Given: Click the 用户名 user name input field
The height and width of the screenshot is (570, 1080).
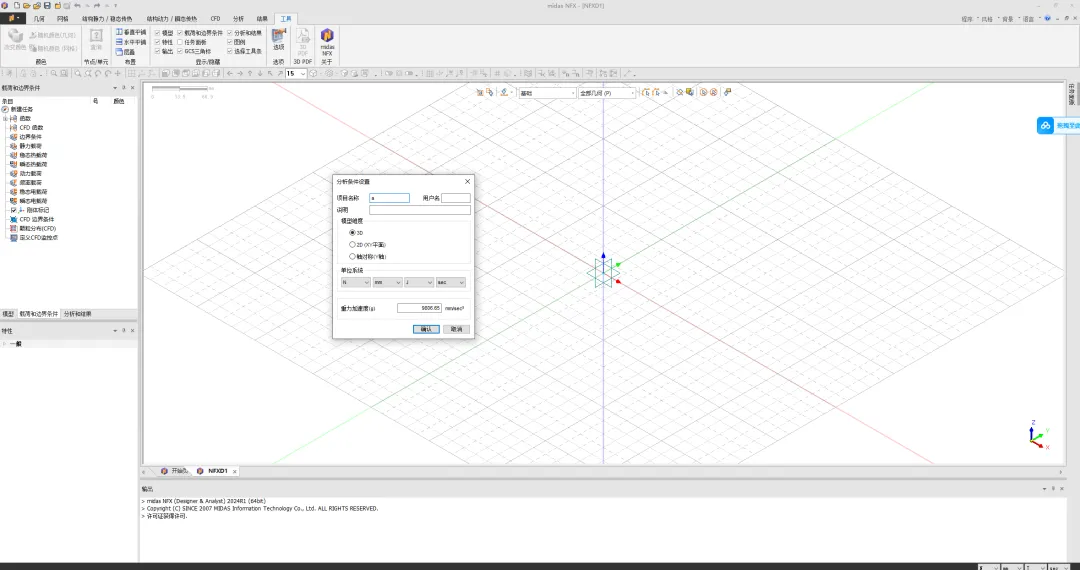Looking at the screenshot, I should pos(456,198).
